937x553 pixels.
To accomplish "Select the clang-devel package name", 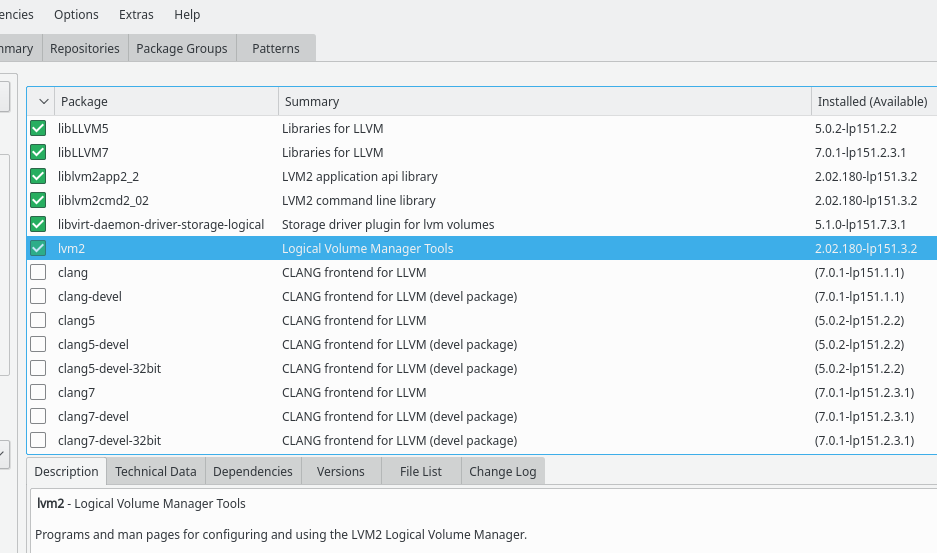I will pyautogui.click(x=90, y=297).
